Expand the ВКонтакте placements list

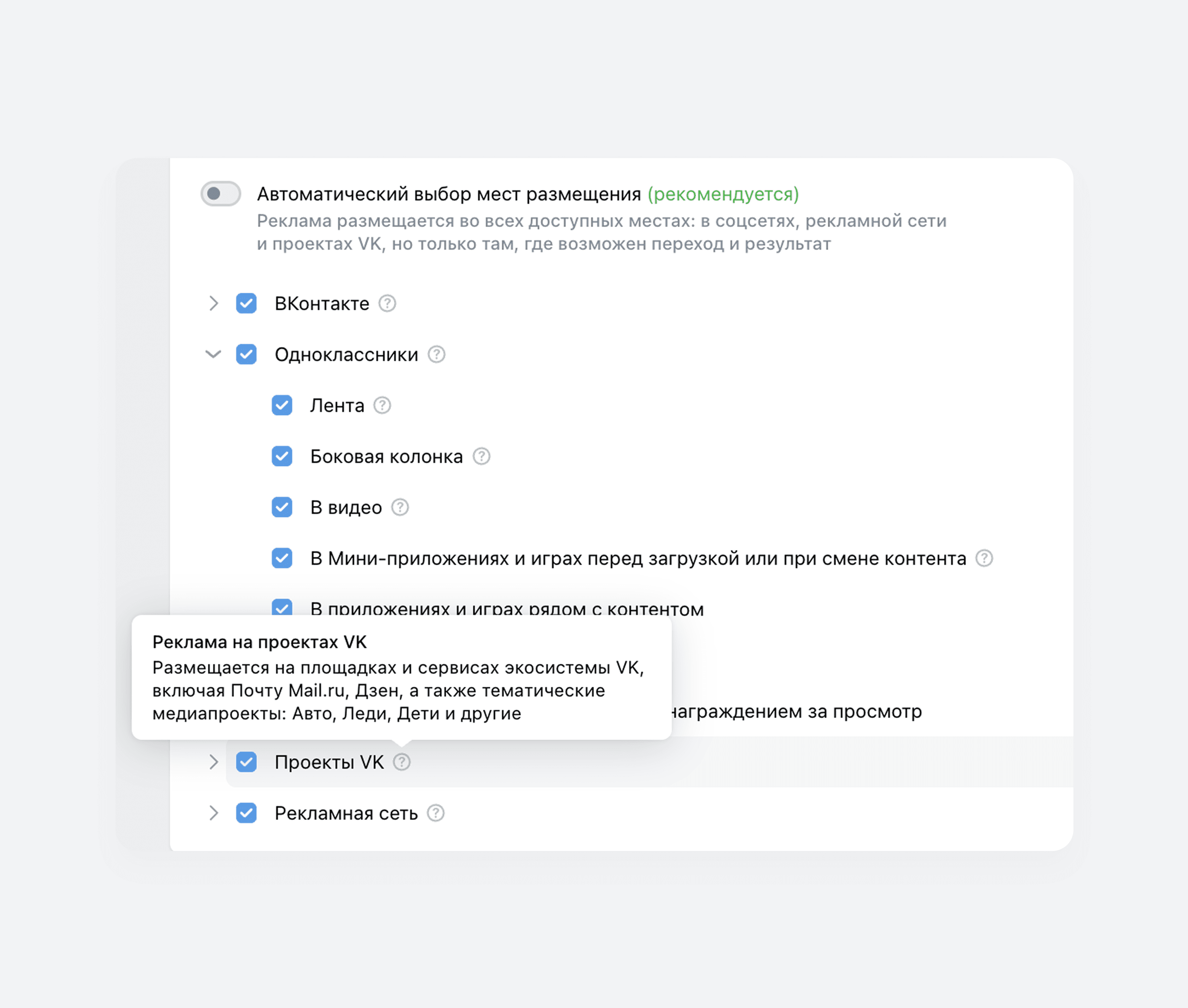pos(214,303)
